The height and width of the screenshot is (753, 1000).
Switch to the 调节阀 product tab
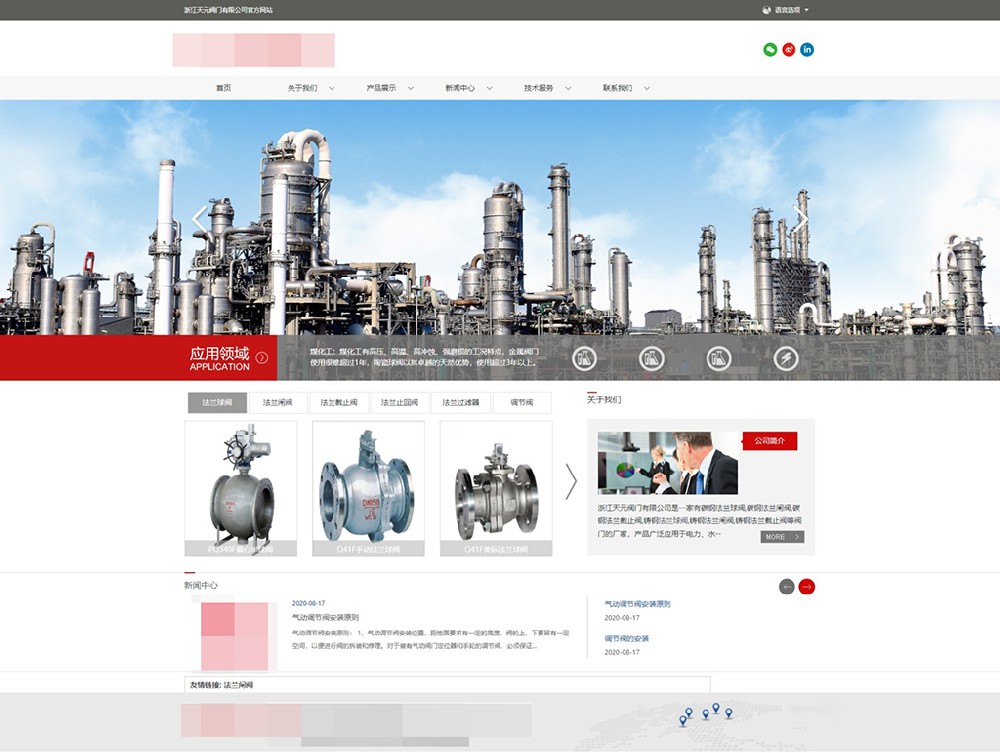[522, 403]
